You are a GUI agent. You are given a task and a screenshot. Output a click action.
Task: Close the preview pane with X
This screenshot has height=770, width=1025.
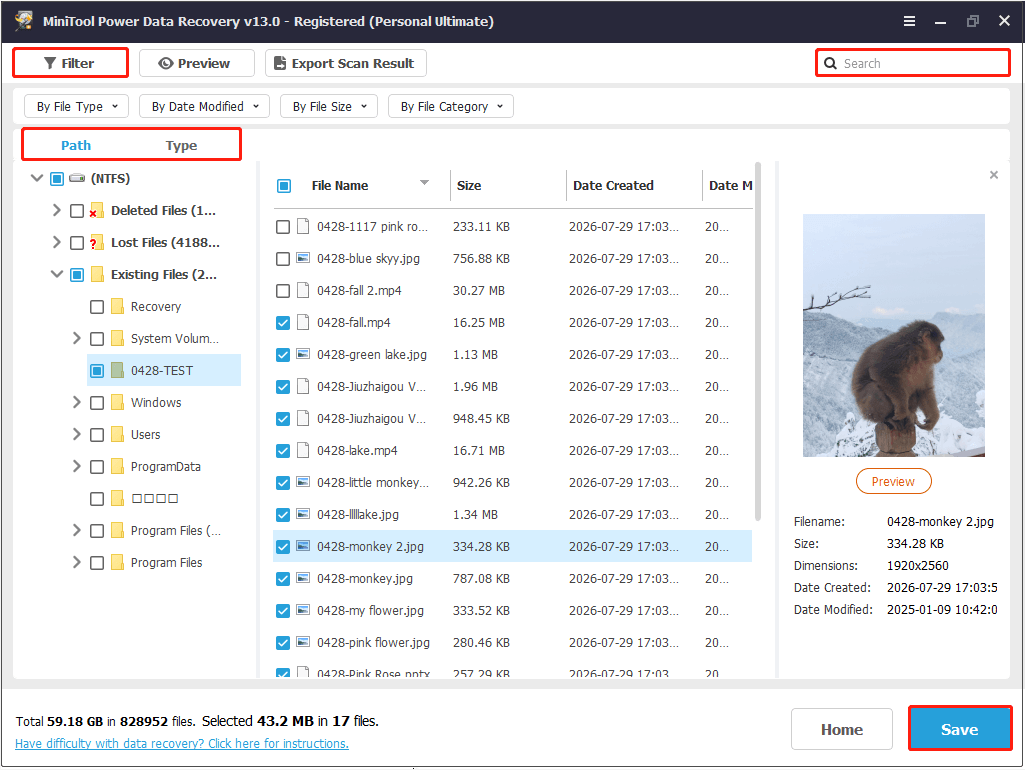click(x=994, y=175)
